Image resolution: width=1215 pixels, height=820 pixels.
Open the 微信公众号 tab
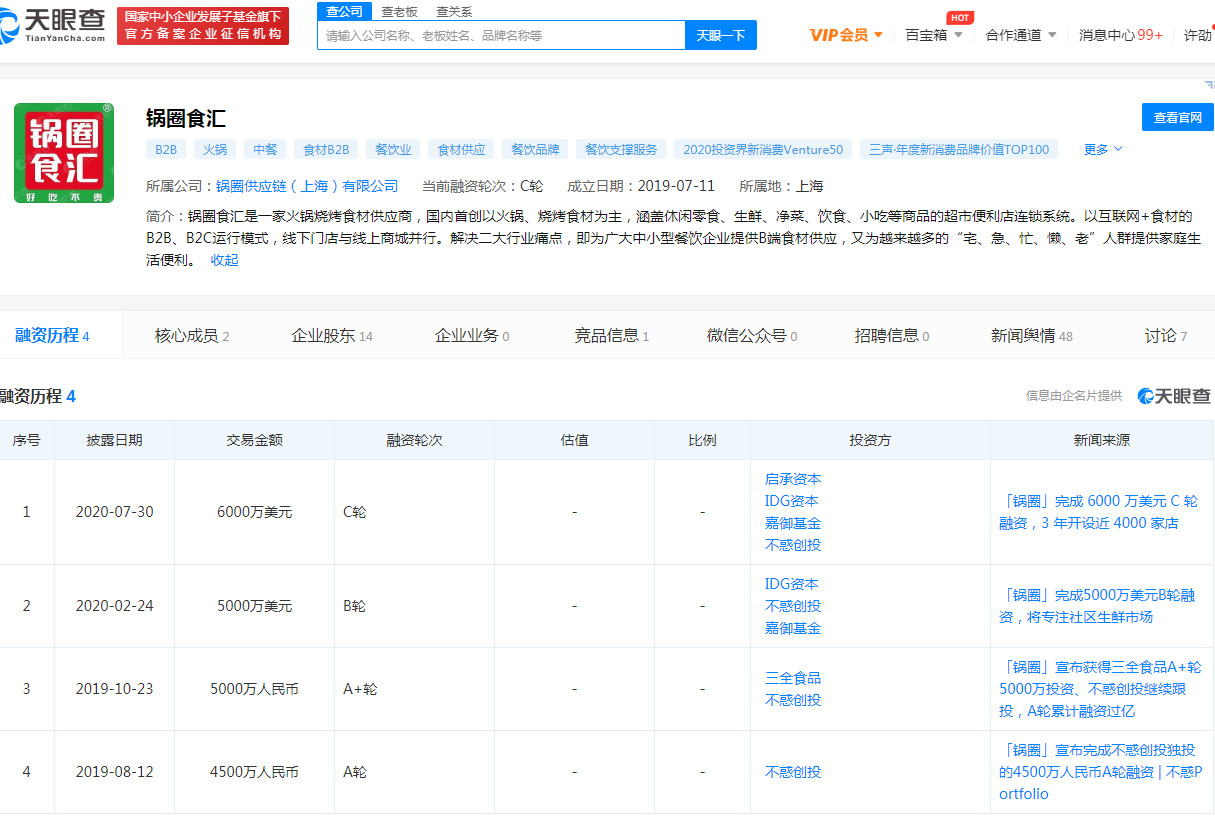[x=752, y=336]
